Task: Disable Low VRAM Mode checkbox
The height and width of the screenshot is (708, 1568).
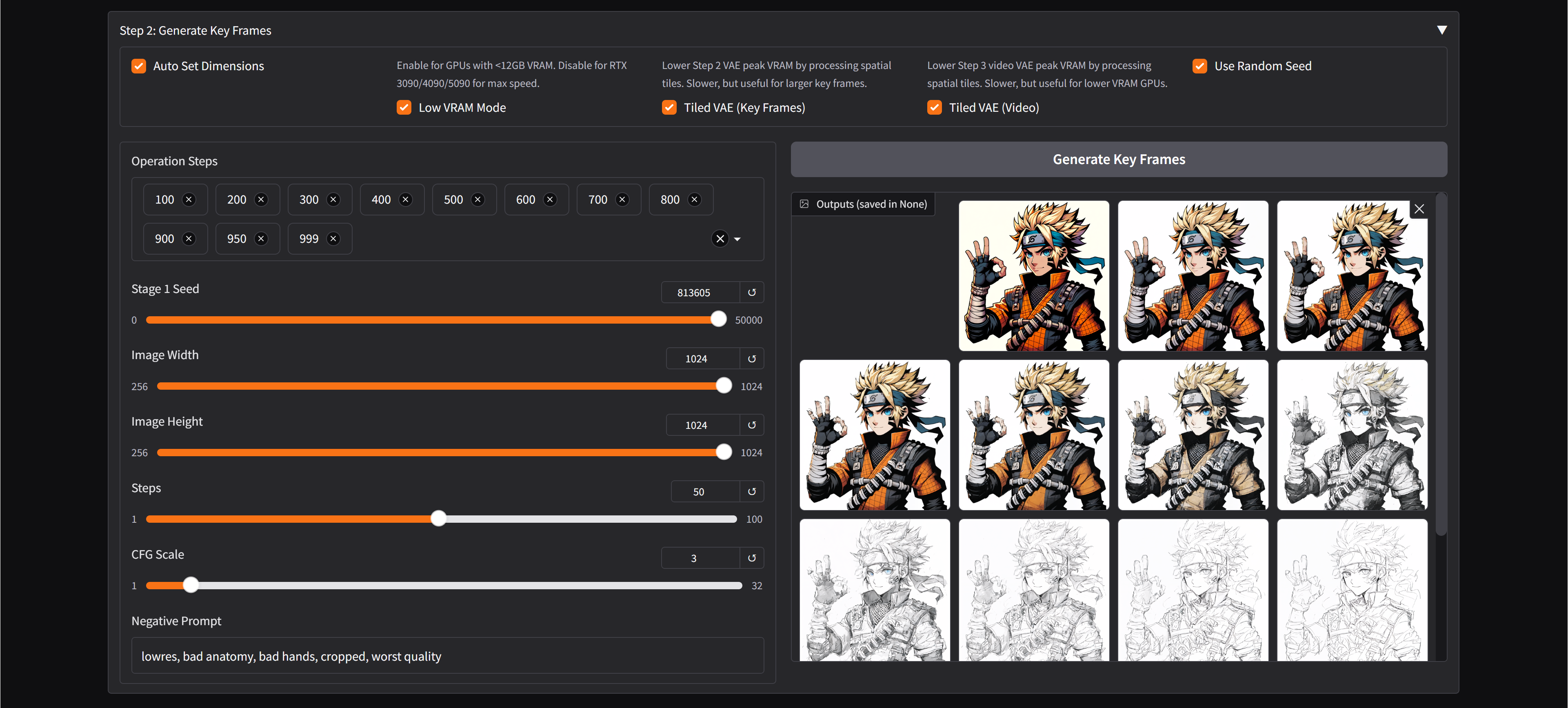Action: coord(404,108)
